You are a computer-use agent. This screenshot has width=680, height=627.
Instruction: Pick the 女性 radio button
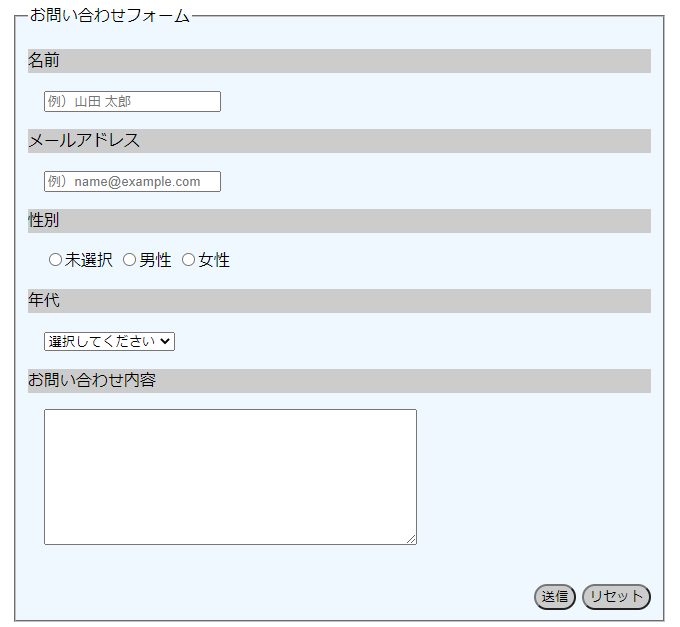pos(188,260)
